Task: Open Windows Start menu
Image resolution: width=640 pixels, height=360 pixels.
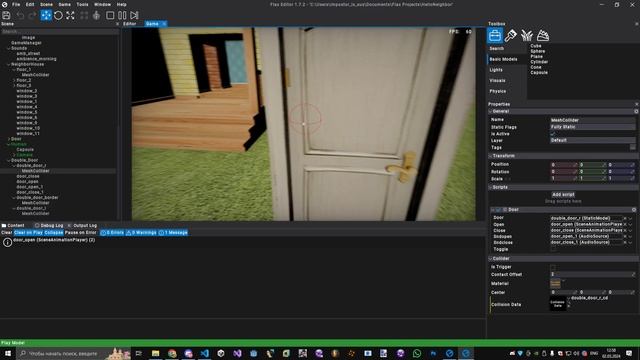Action: click(x=8, y=353)
